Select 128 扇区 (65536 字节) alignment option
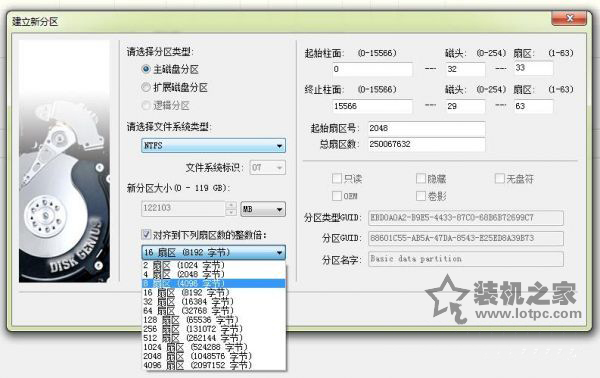The image size is (600, 378). pyautogui.click(x=214, y=320)
